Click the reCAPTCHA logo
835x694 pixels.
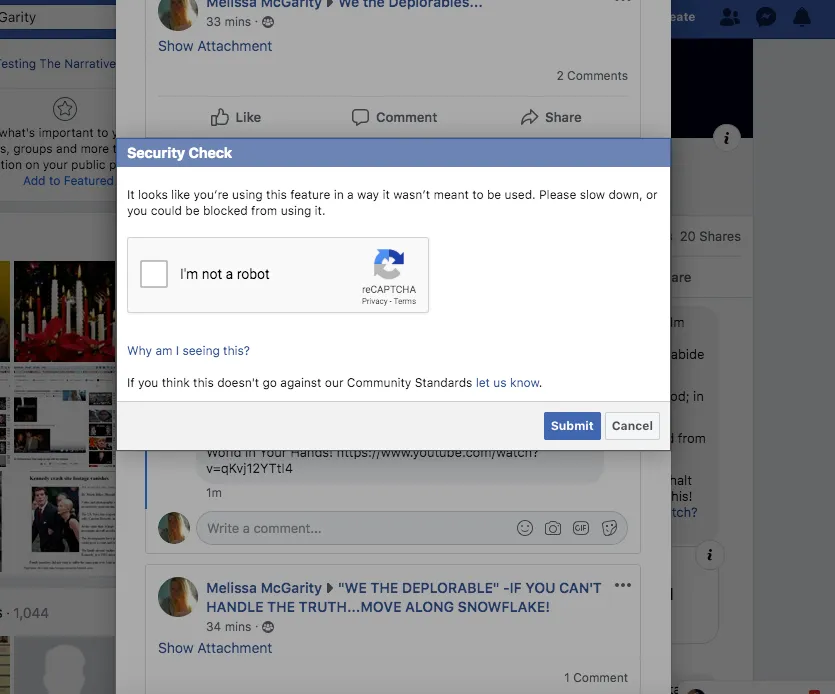[389, 264]
